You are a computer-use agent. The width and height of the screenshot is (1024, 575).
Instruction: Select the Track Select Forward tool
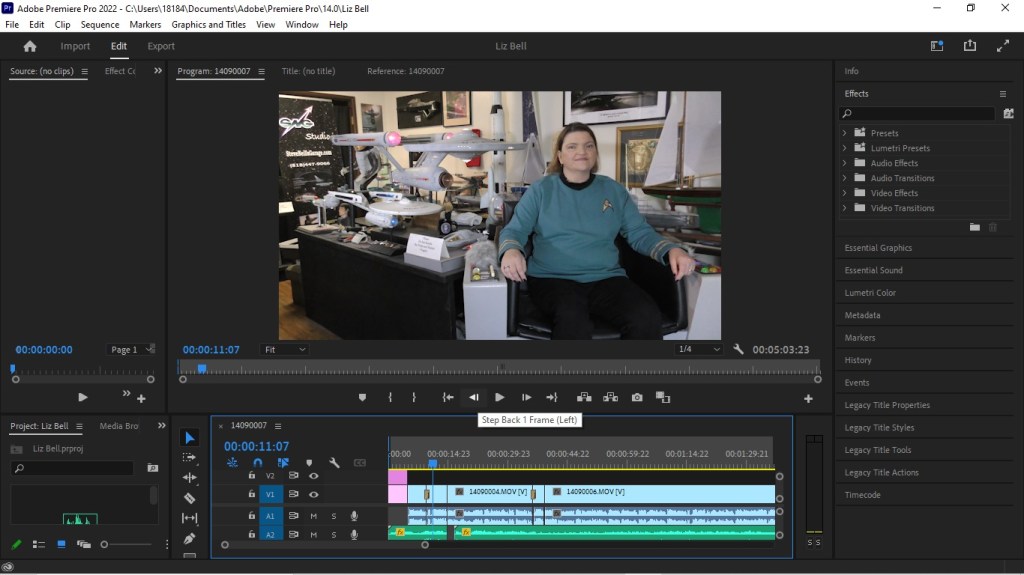pos(190,457)
